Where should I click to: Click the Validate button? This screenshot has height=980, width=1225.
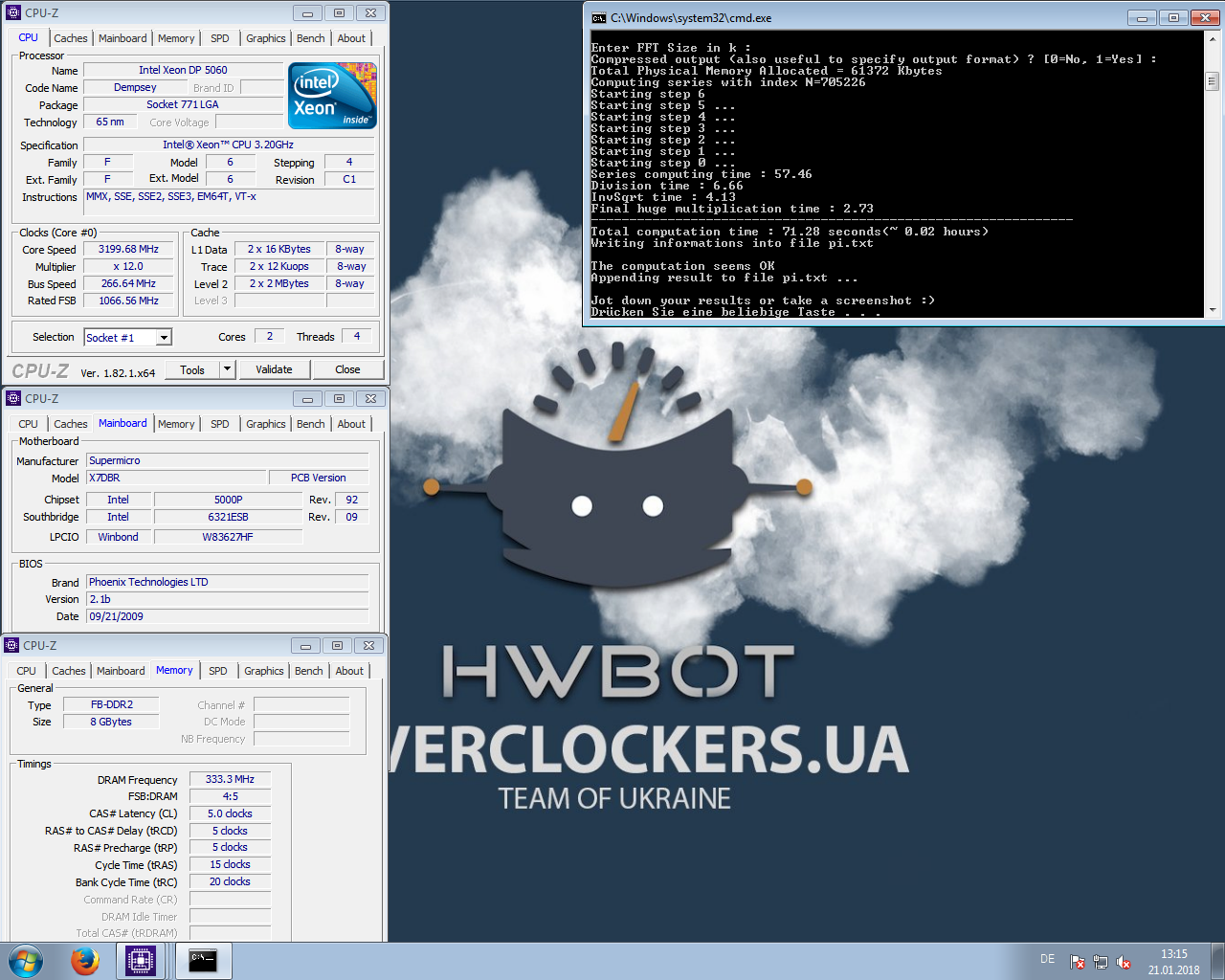[x=274, y=369]
